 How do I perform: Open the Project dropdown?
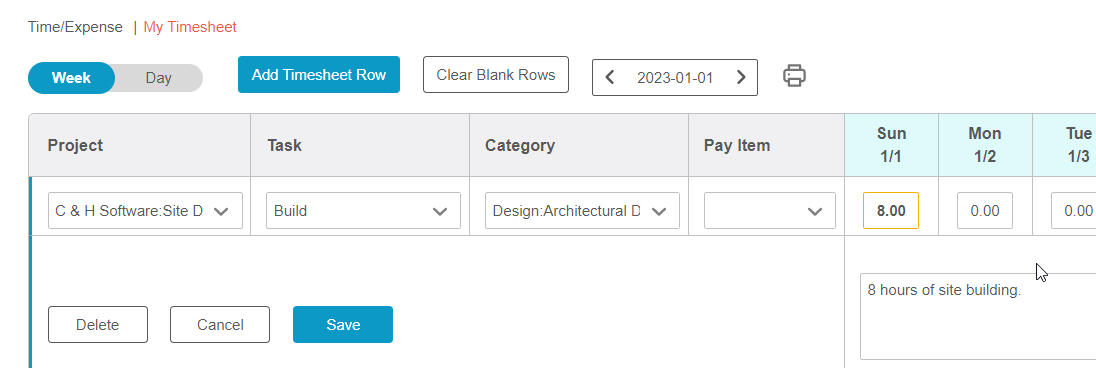point(145,211)
